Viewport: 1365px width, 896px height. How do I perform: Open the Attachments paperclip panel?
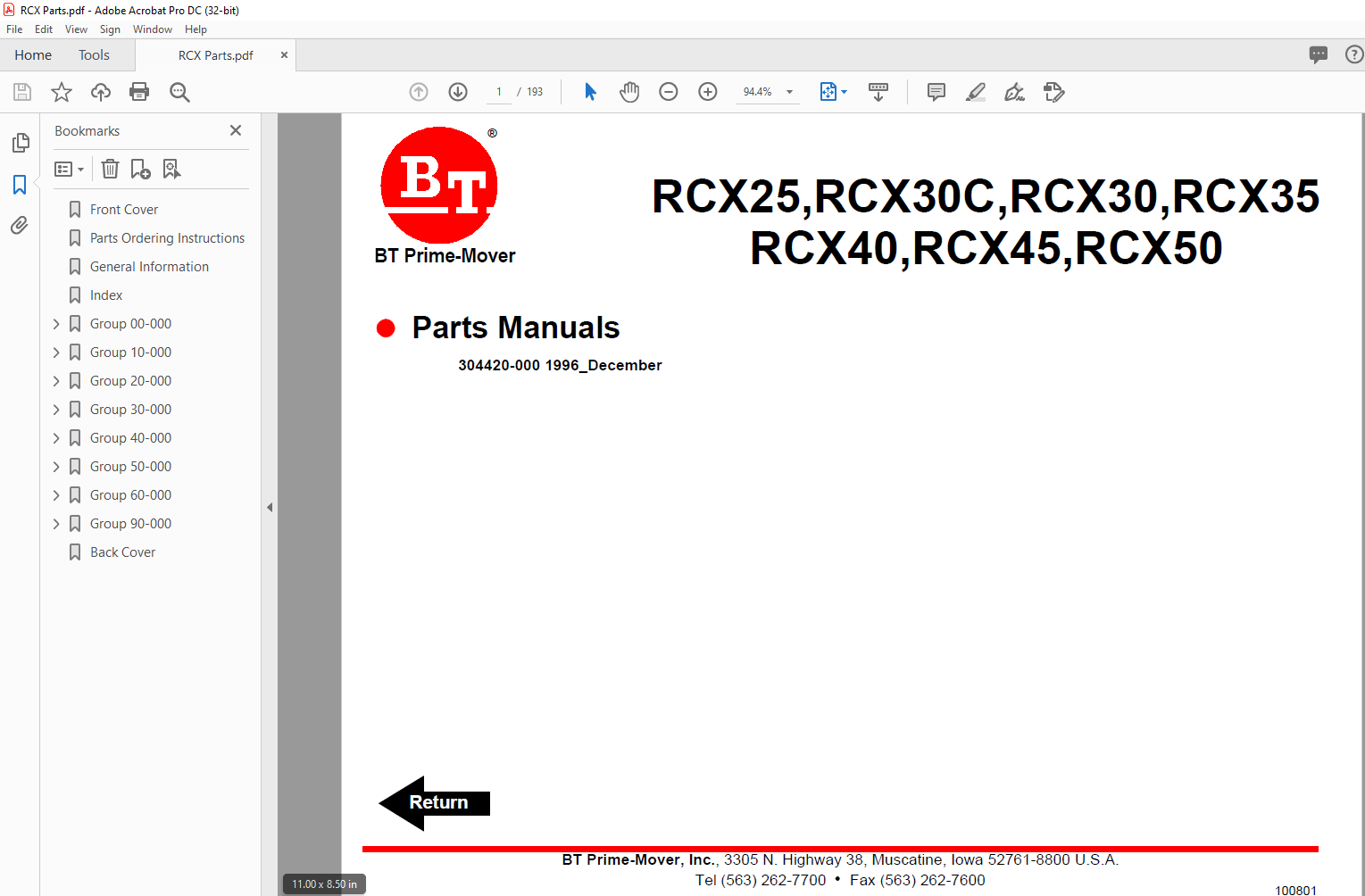tap(20, 226)
